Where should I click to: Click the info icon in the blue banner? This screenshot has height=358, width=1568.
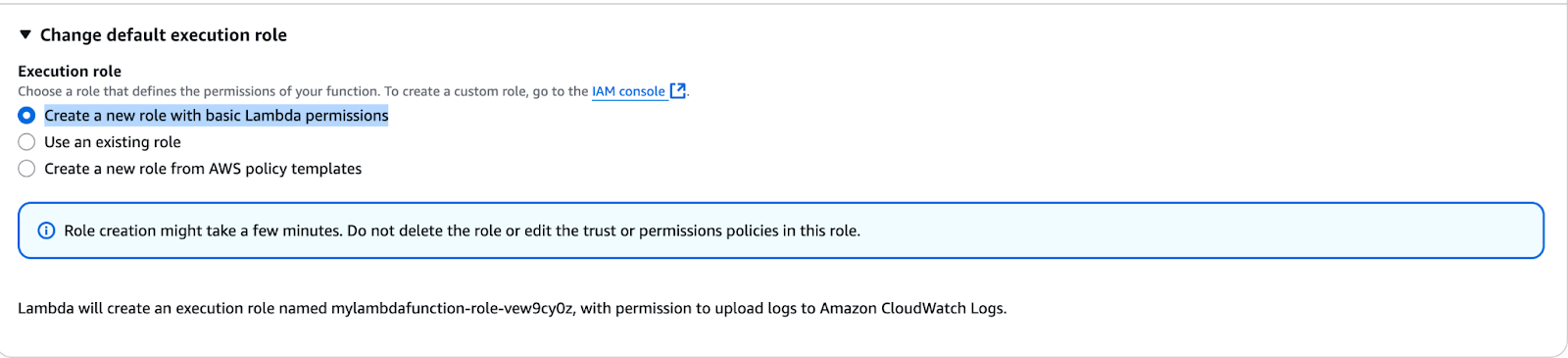46,230
